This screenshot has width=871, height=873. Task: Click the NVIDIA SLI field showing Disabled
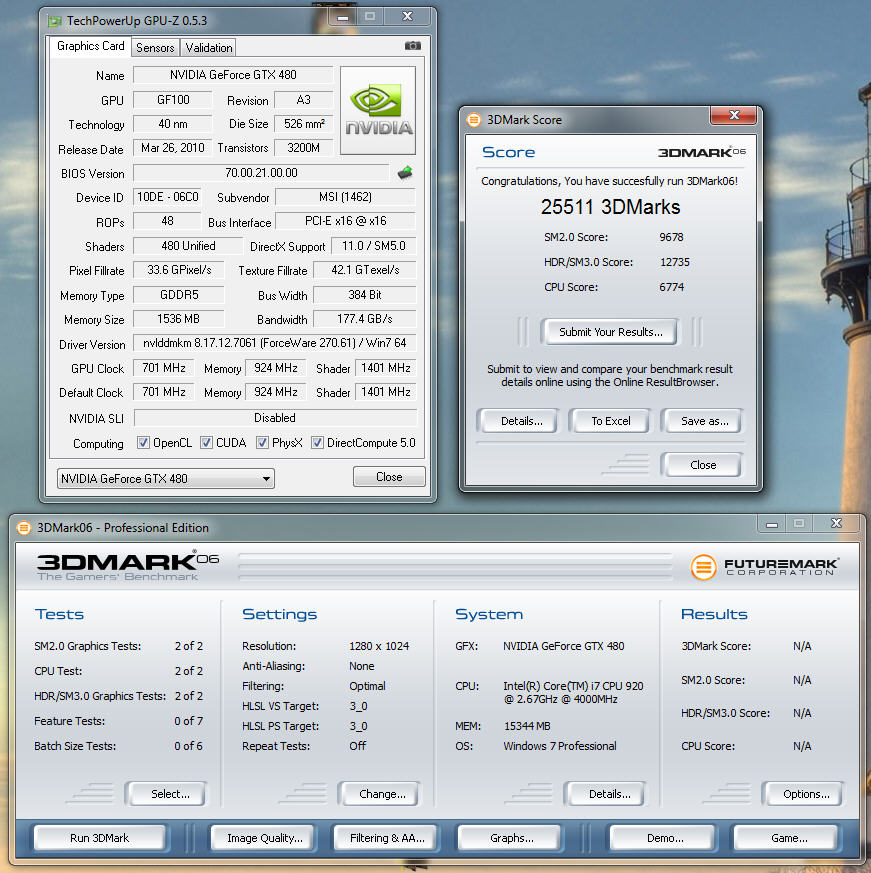(x=275, y=418)
